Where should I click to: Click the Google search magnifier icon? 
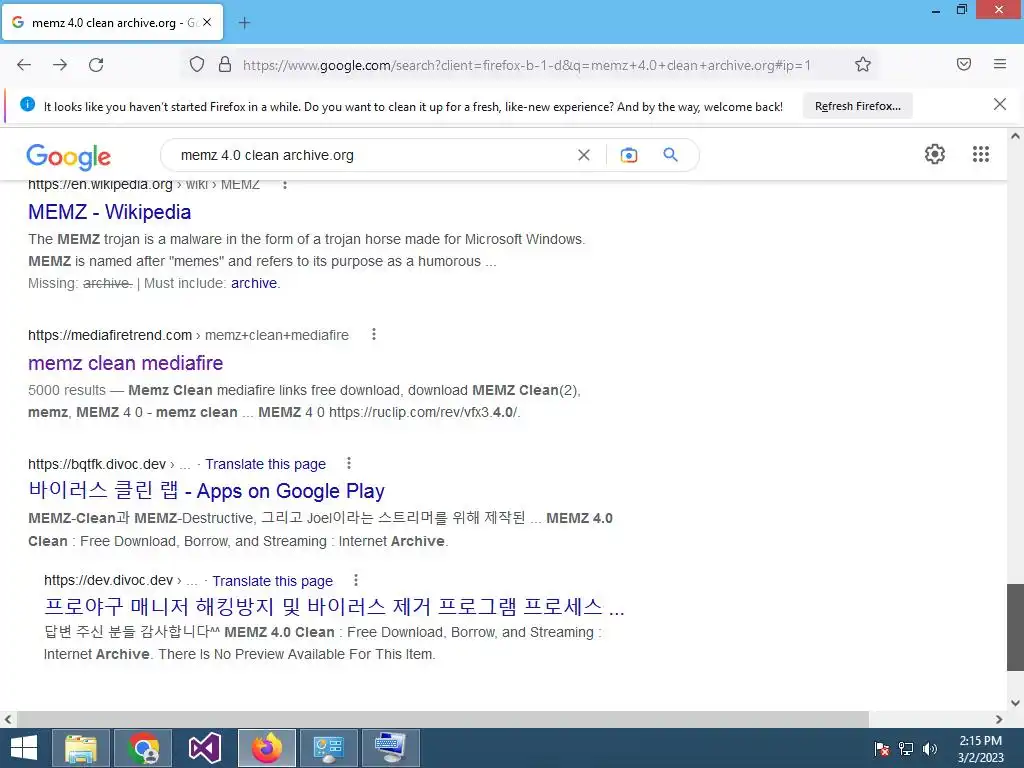(x=670, y=155)
